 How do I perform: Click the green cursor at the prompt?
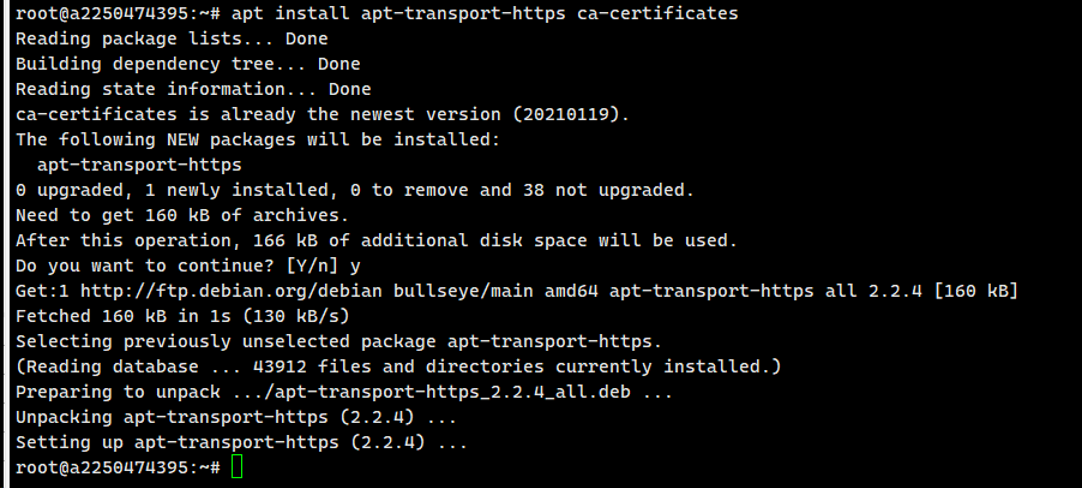click(x=236, y=467)
